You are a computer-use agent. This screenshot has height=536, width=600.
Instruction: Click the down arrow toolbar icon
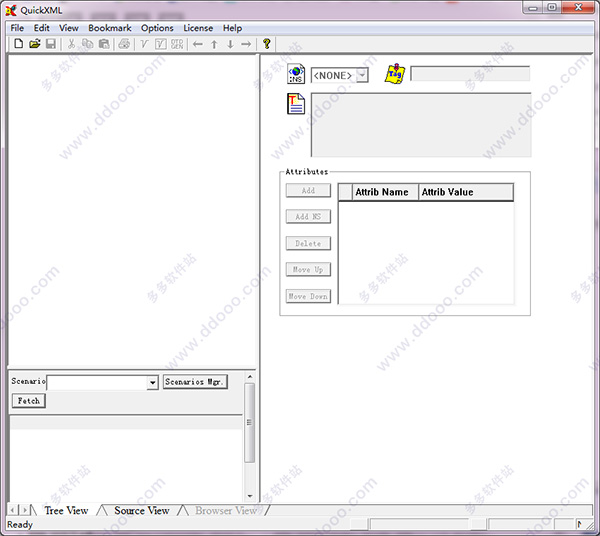(230, 44)
